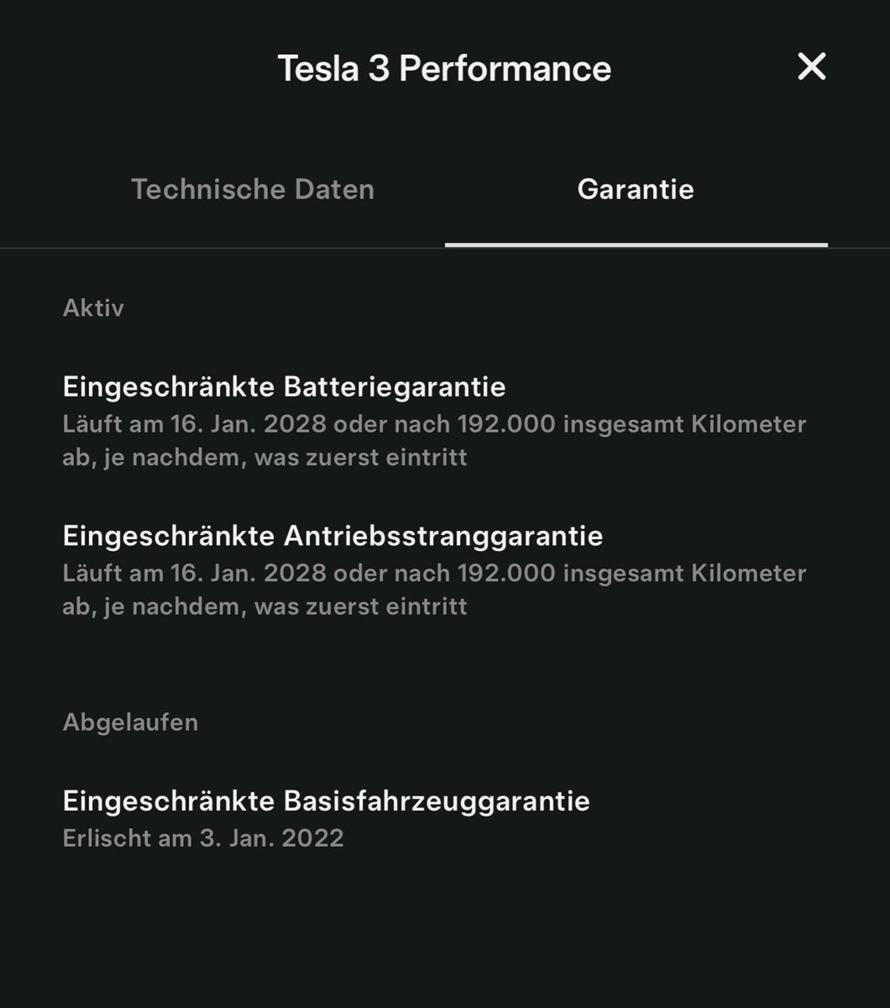This screenshot has height=1008, width=890.
Task: Select the Garantie tab
Action: pyautogui.click(x=635, y=189)
